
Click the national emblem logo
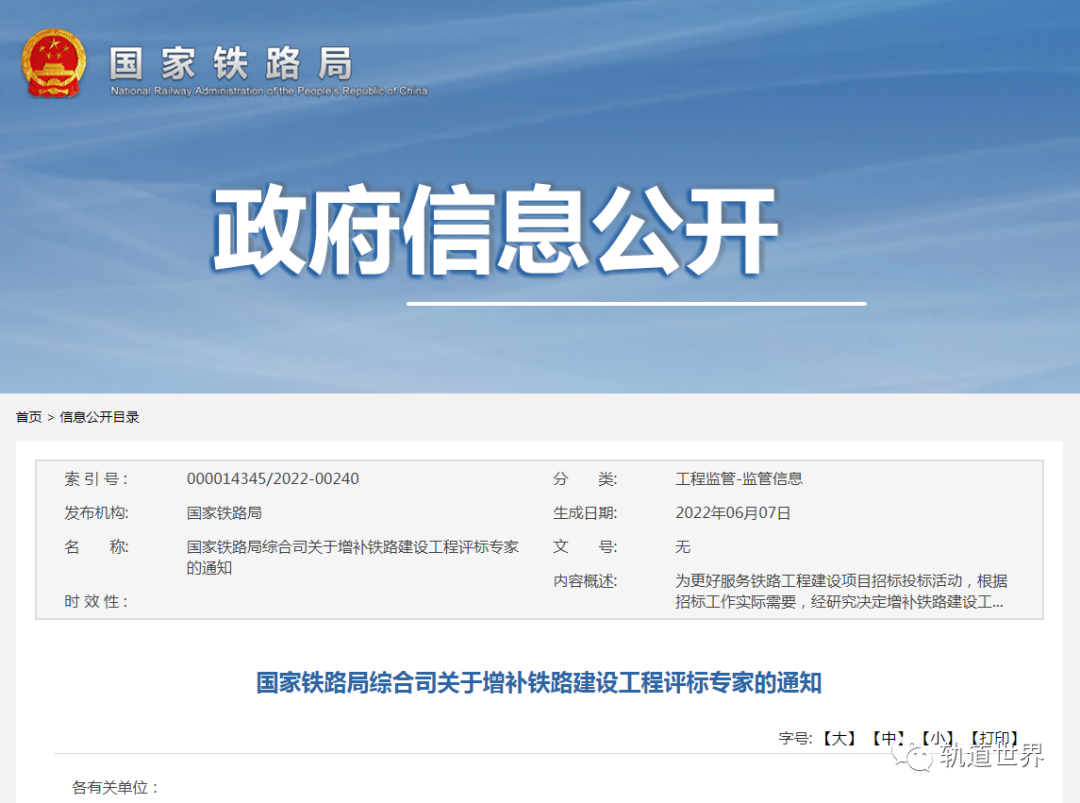(54, 63)
